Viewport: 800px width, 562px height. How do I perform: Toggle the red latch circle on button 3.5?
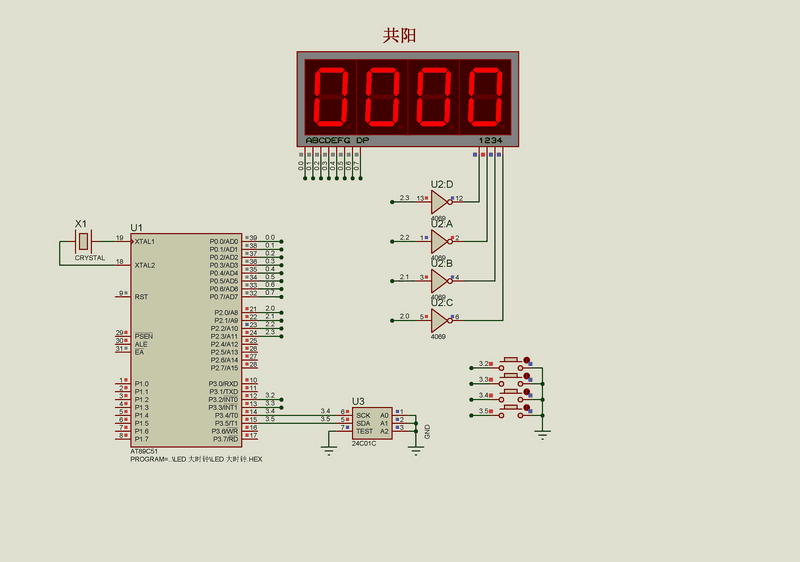click(527, 407)
